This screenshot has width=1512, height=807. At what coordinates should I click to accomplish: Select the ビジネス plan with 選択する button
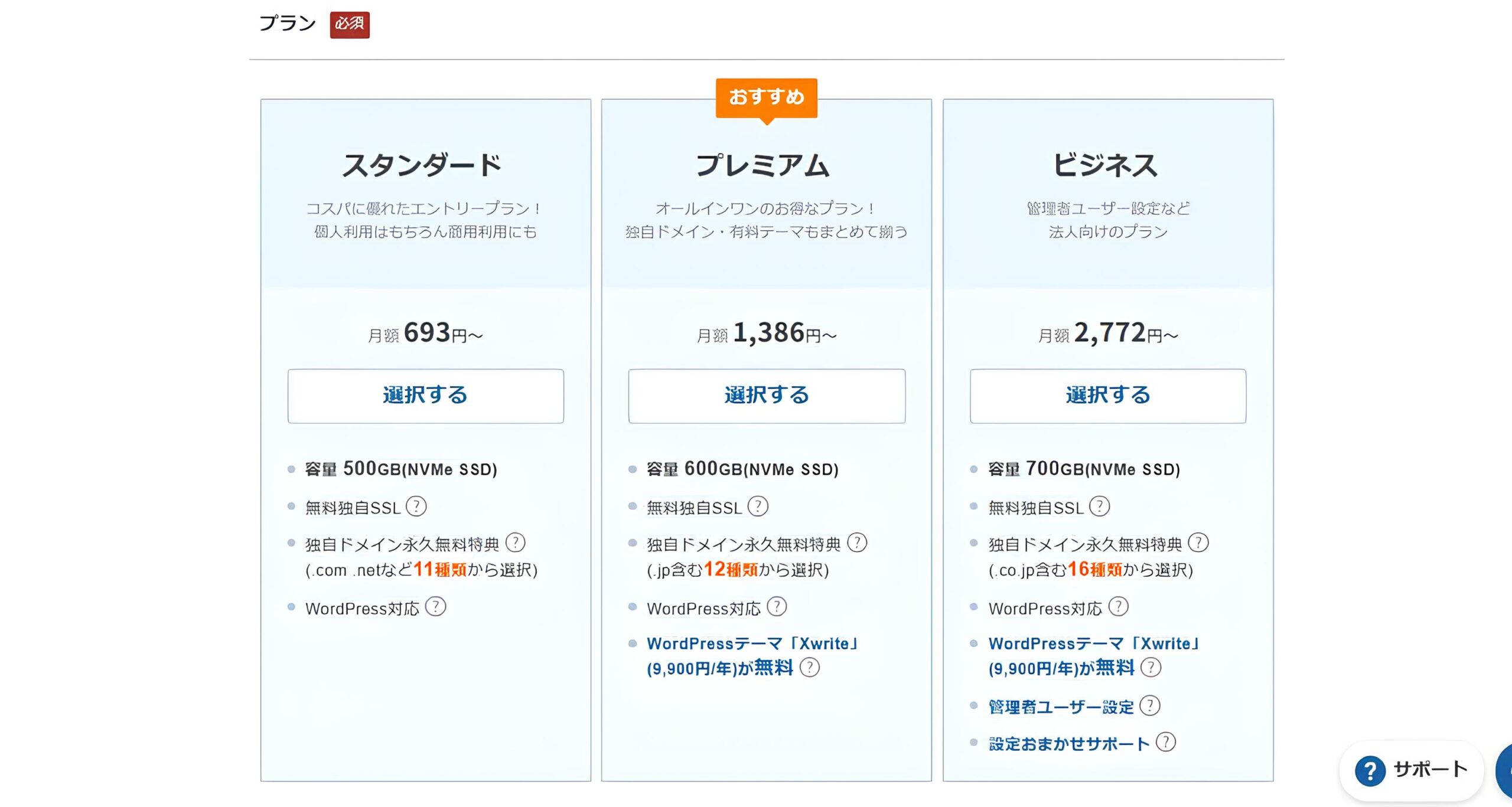[x=1108, y=396]
